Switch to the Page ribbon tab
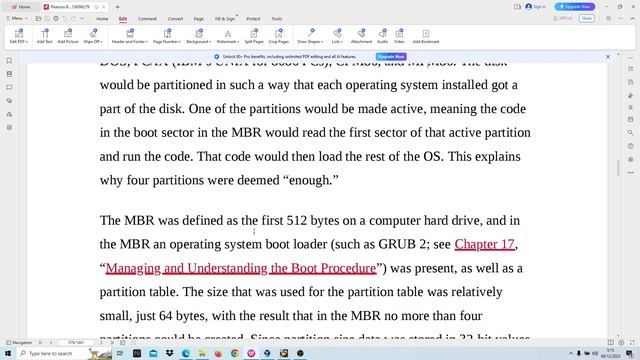Screen dimensions: 640x360 [199, 19]
